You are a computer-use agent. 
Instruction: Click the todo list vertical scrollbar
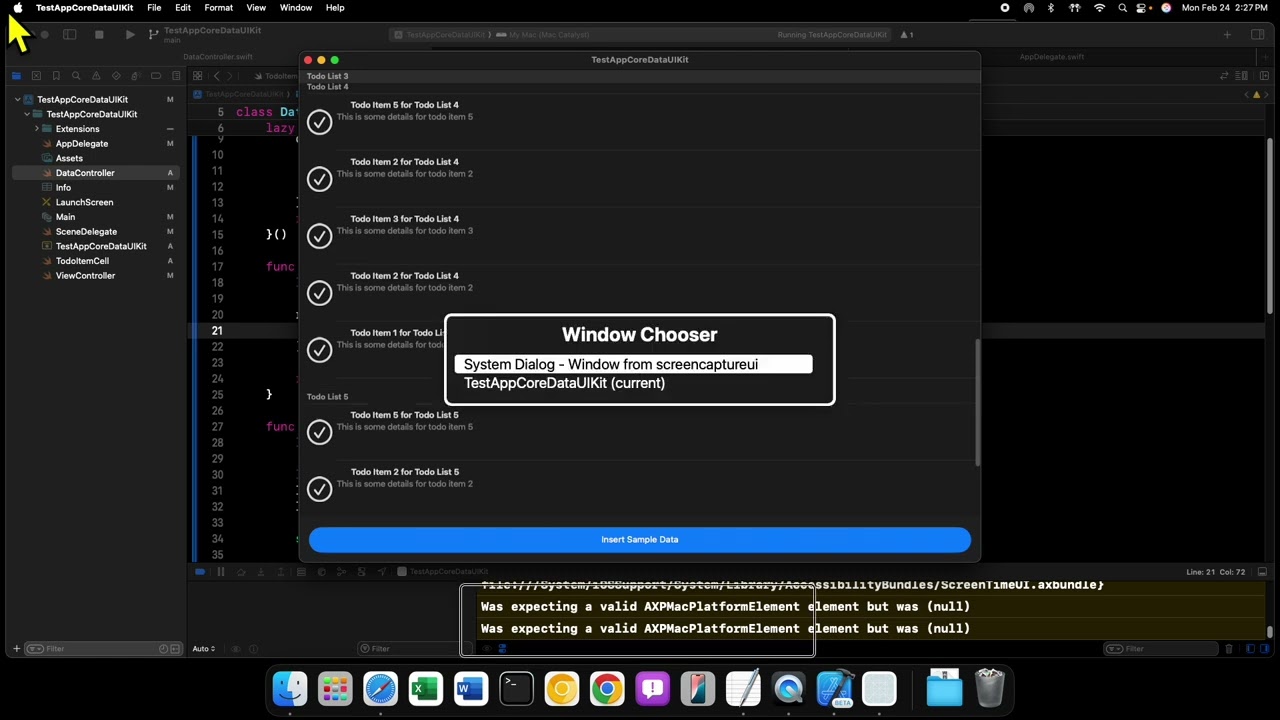(977, 402)
